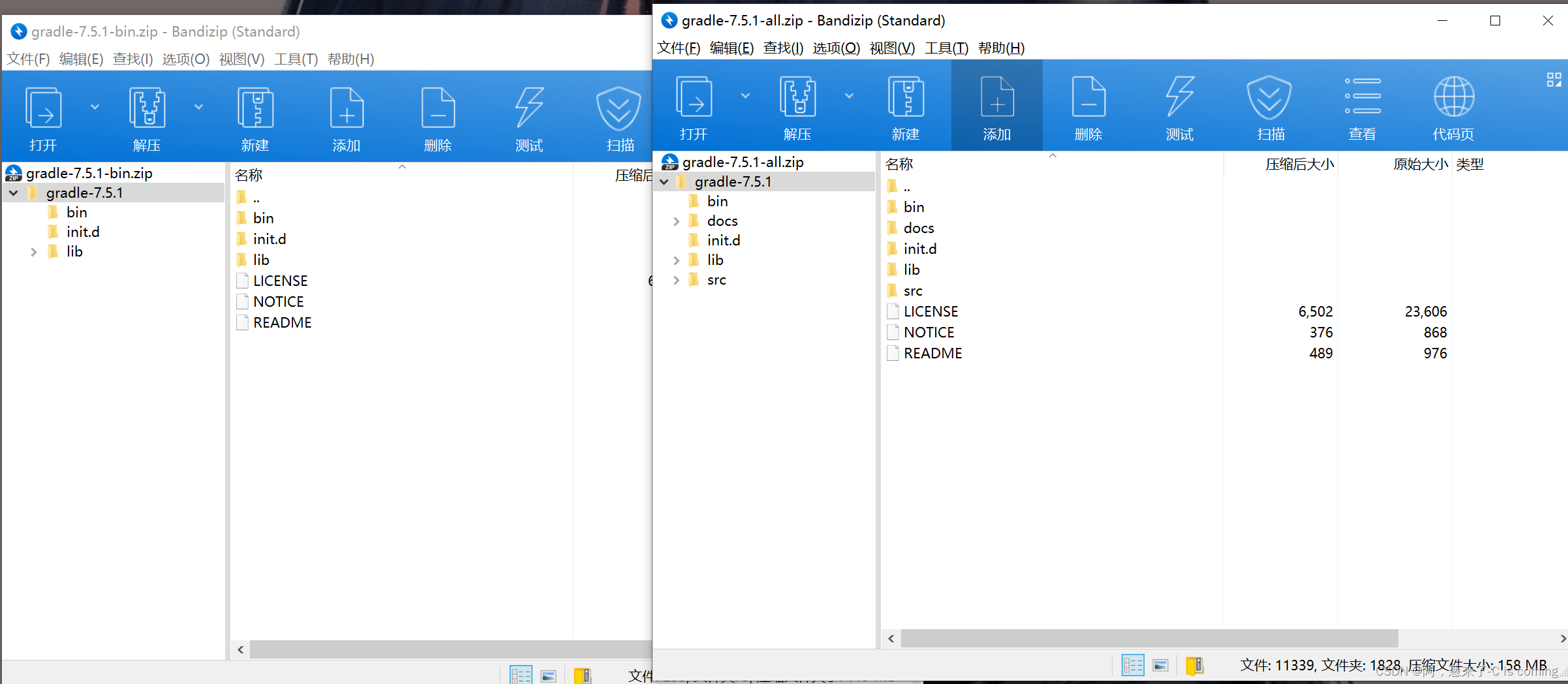Select LICENSE file in all.zip file list

(930, 311)
